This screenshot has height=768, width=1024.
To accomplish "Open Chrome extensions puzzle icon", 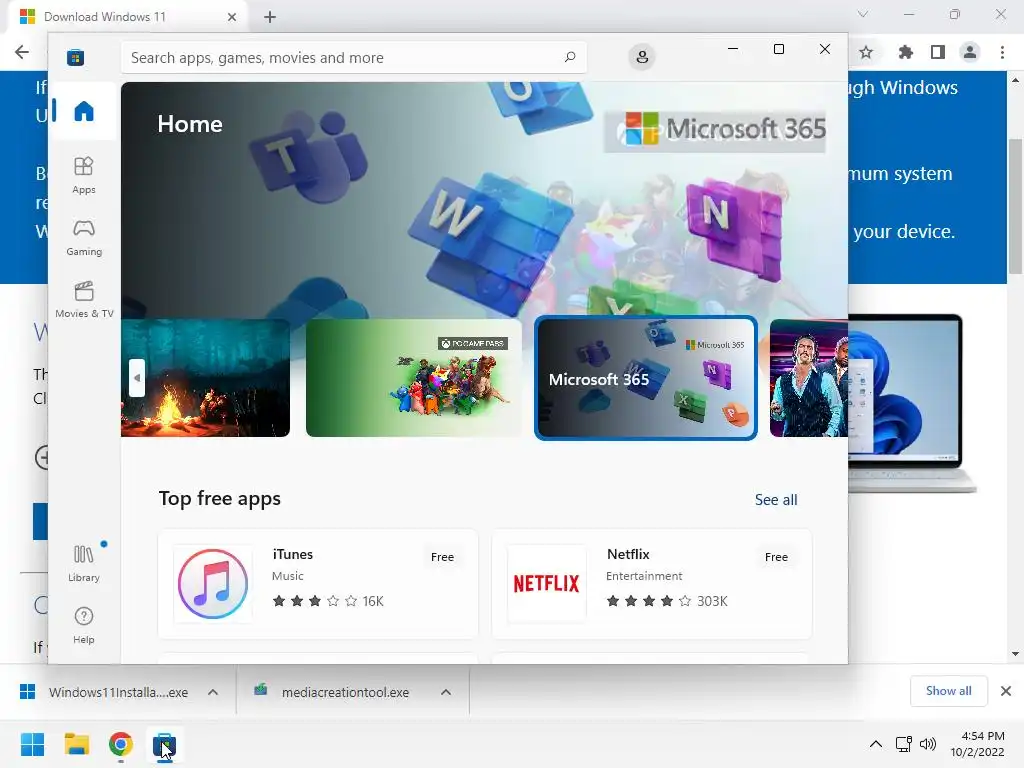I will (x=905, y=52).
